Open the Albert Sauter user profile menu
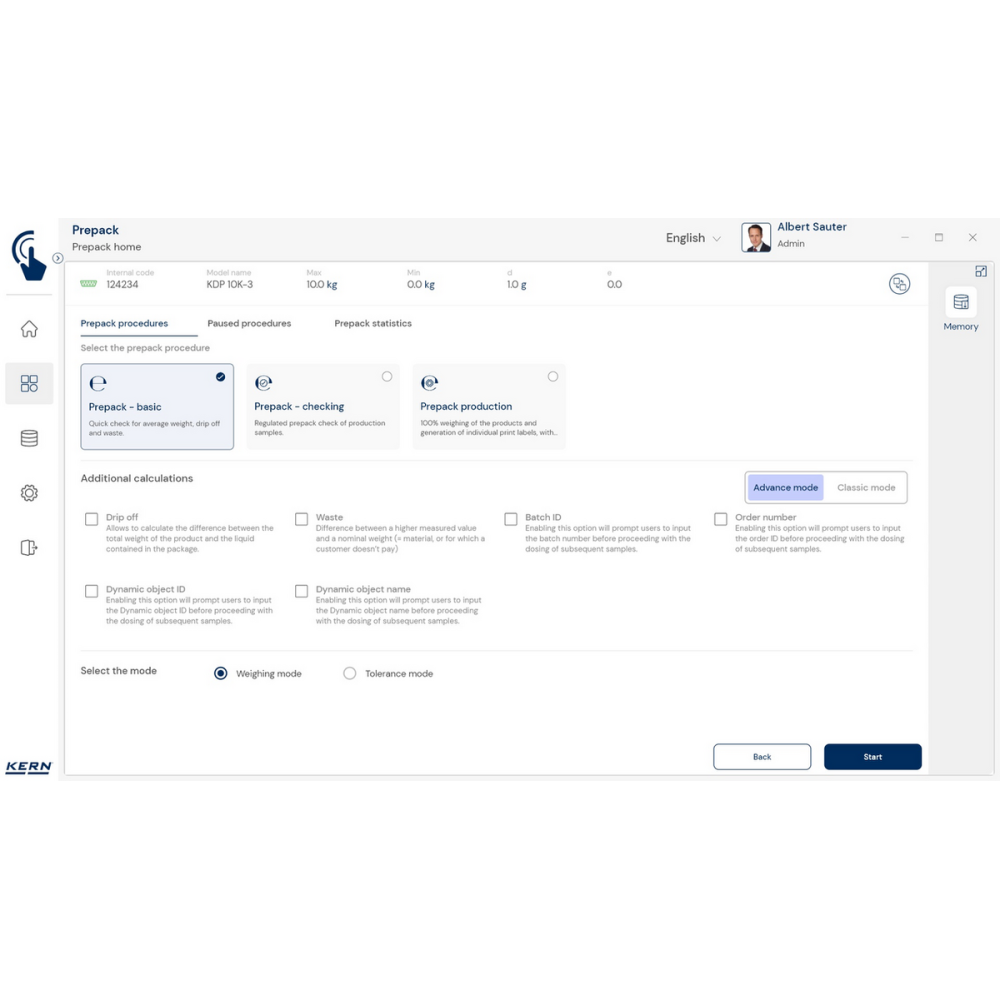 [795, 236]
